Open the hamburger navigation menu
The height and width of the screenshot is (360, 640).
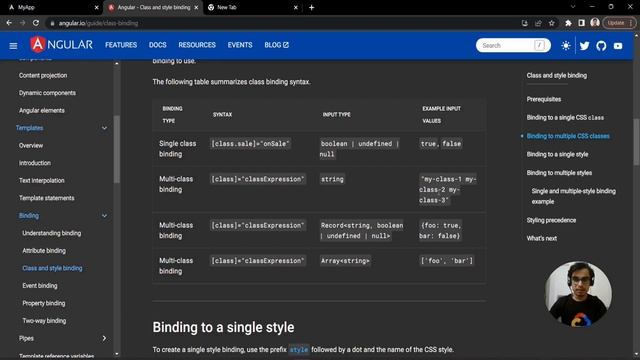(13, 45)
